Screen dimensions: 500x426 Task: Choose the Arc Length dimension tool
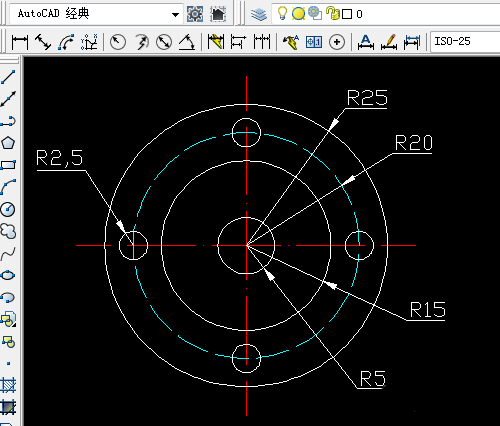coord(66,42)
